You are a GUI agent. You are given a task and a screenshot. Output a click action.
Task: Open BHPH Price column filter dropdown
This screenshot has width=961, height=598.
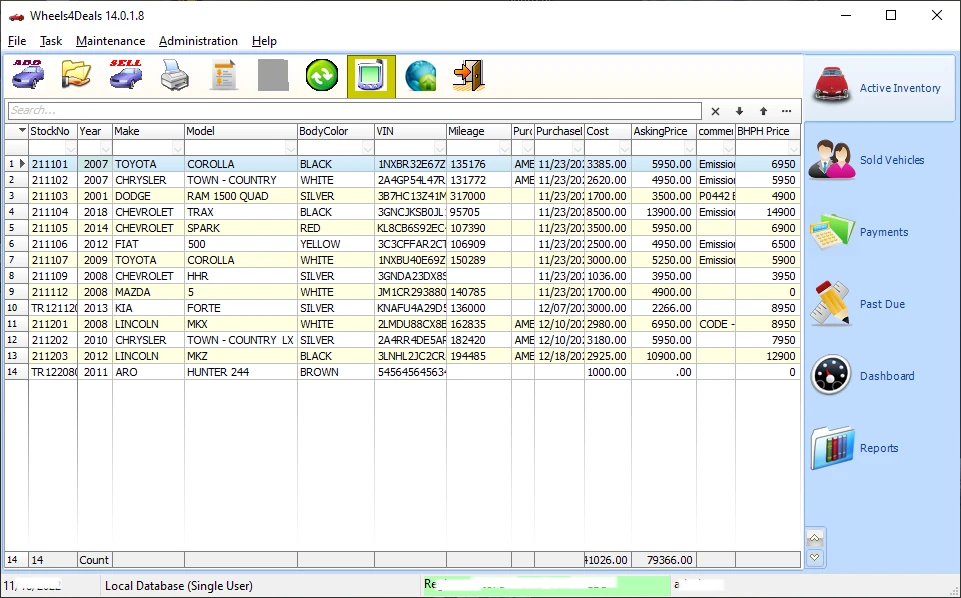click(x=794, y=148)
